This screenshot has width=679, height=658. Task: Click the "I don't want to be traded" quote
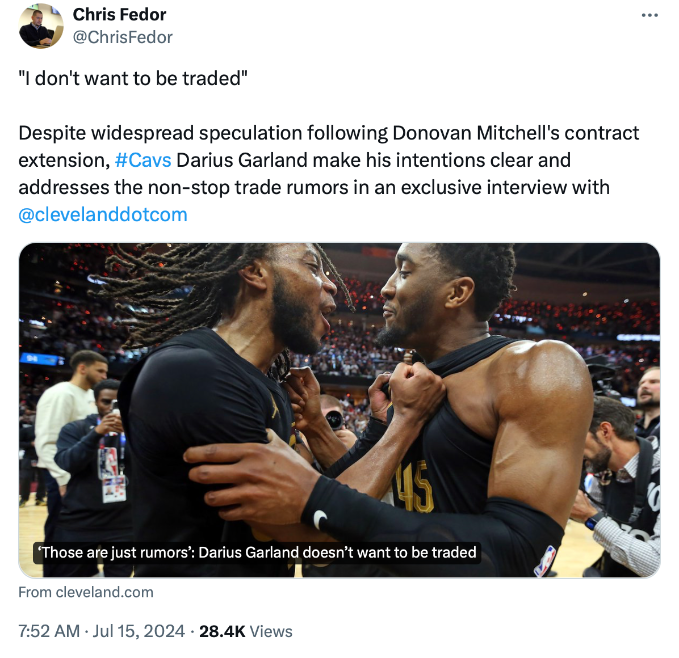click(133, 78)
